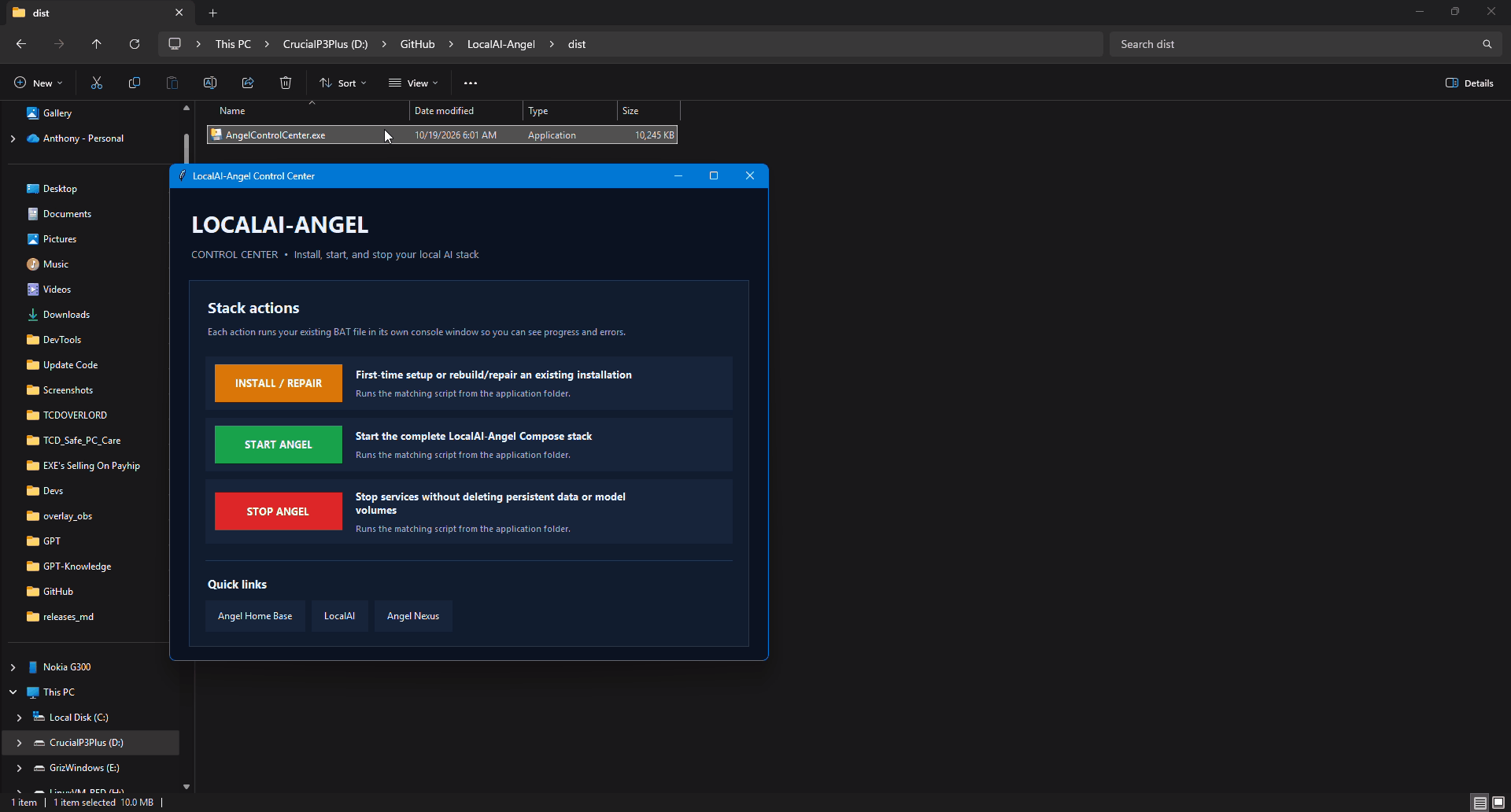Open the LocalAI quick link
The width and height of the screenshot is (1511, 812).
339,616
